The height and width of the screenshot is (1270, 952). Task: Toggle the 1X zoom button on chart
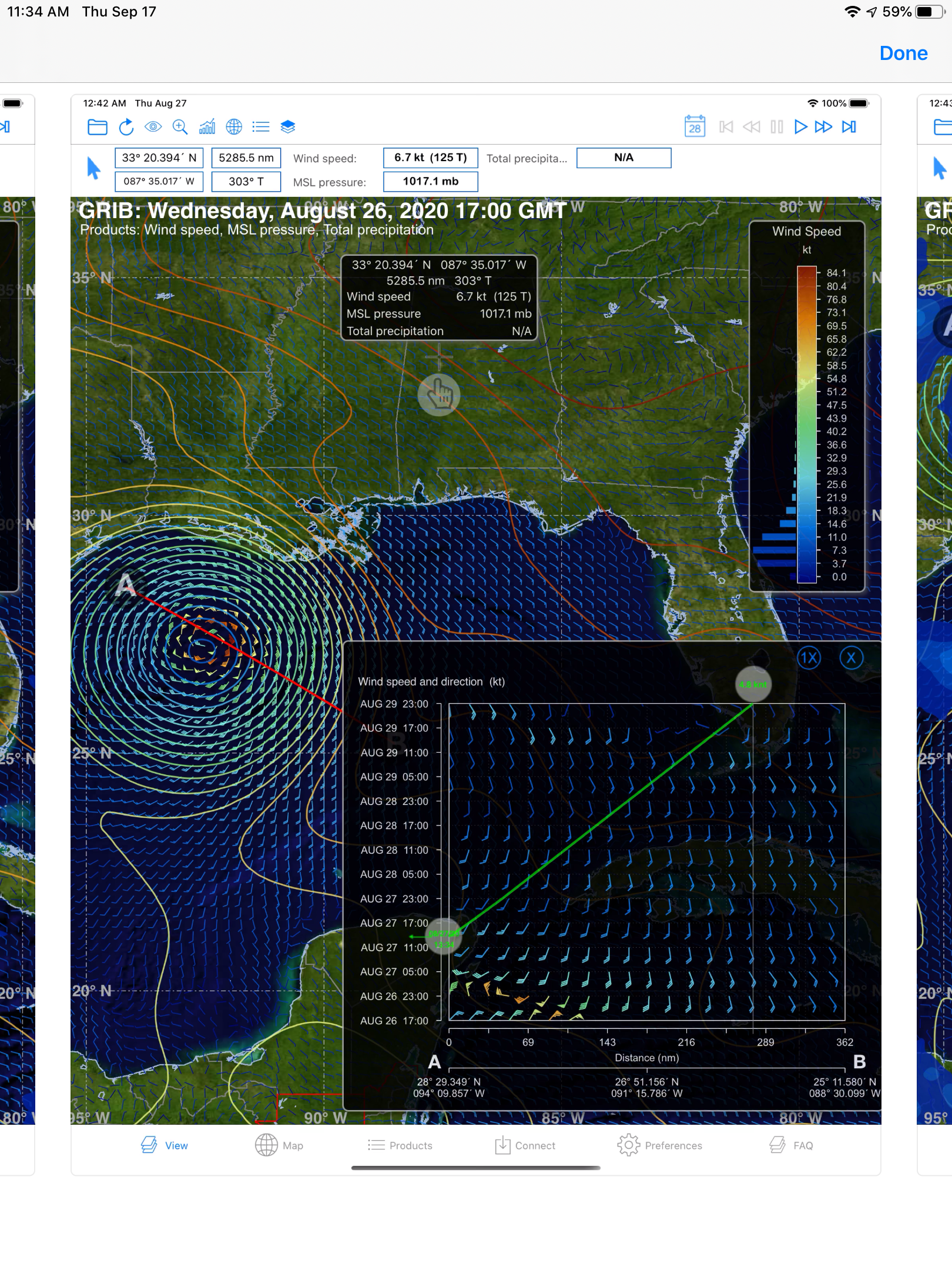tap(809, 658)
